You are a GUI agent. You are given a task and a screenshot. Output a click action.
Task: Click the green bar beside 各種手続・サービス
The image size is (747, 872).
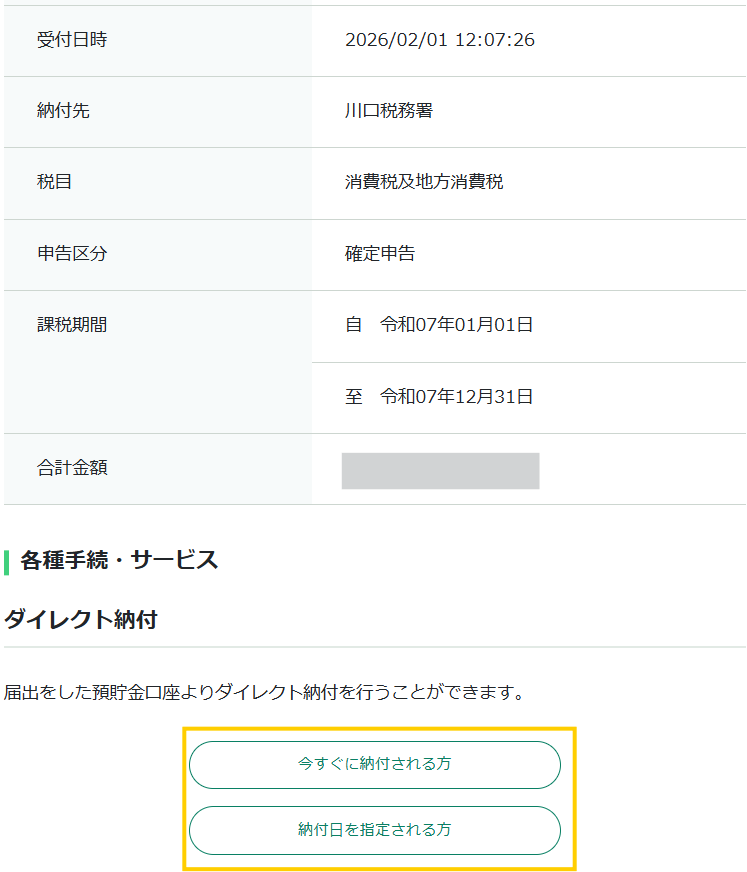7,561
